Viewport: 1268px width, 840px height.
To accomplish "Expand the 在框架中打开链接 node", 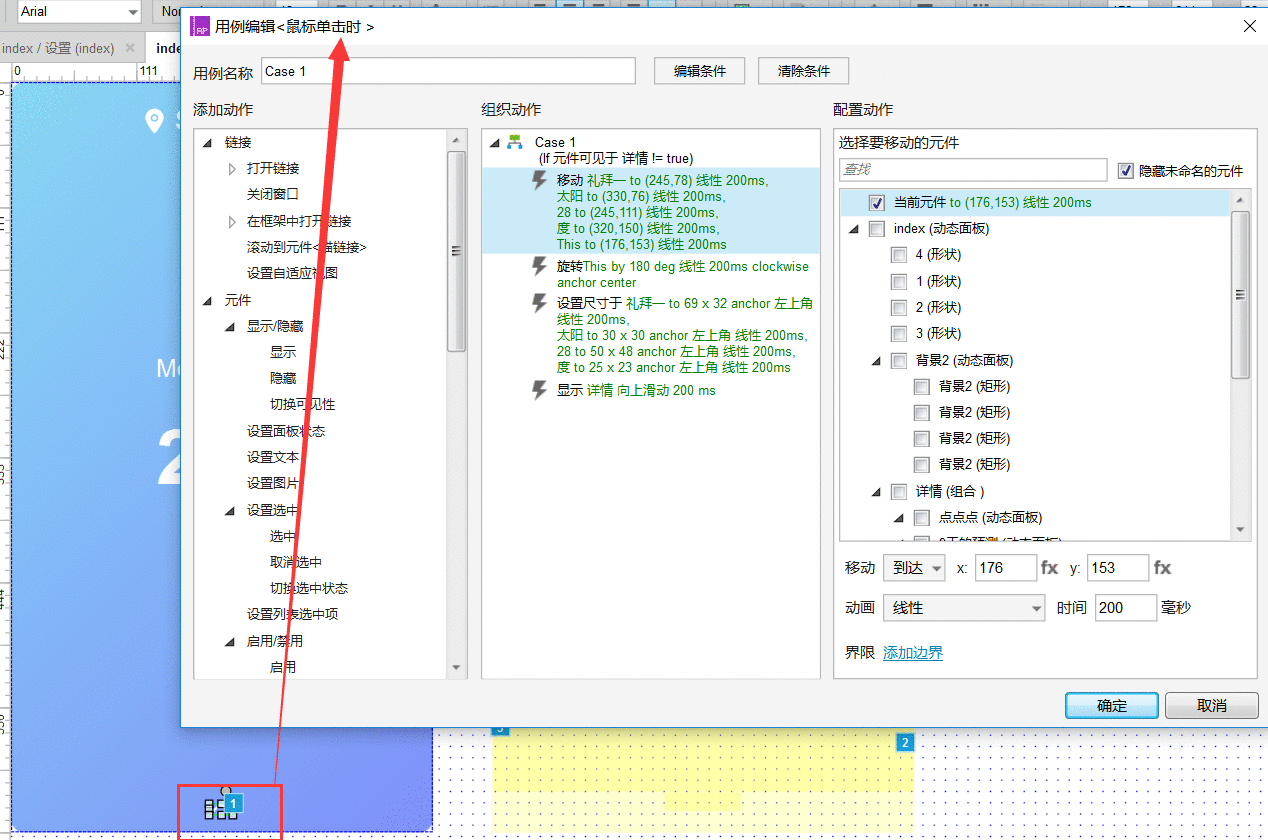I will coord(232,221).
